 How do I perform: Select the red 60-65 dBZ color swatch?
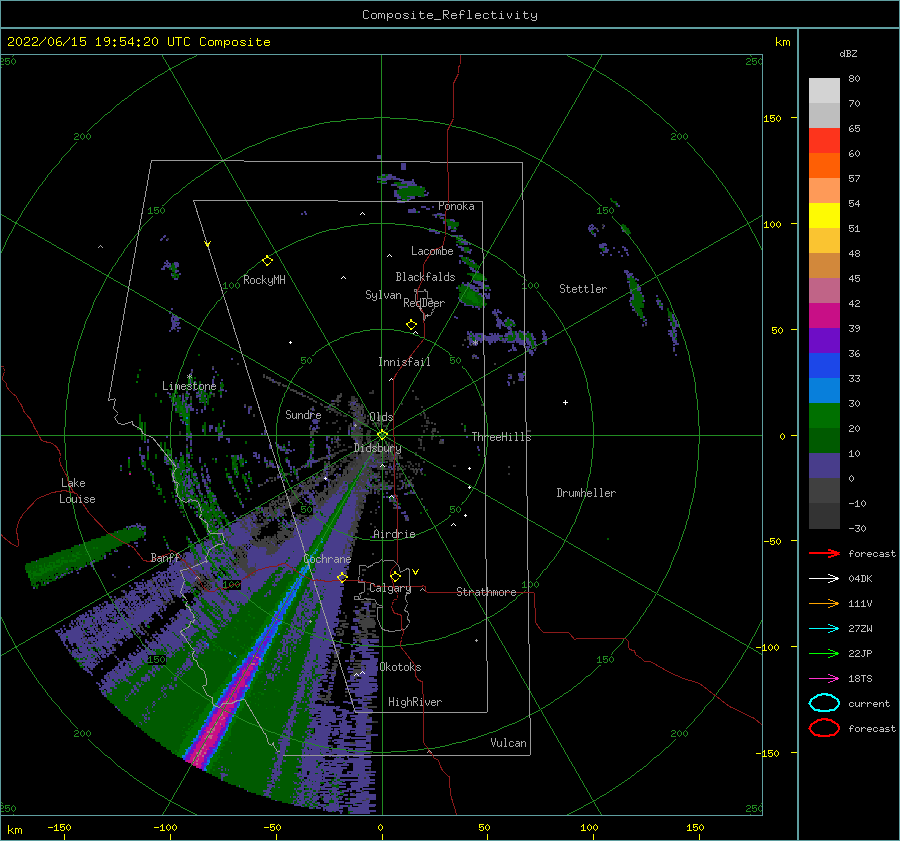click(824, 141)
